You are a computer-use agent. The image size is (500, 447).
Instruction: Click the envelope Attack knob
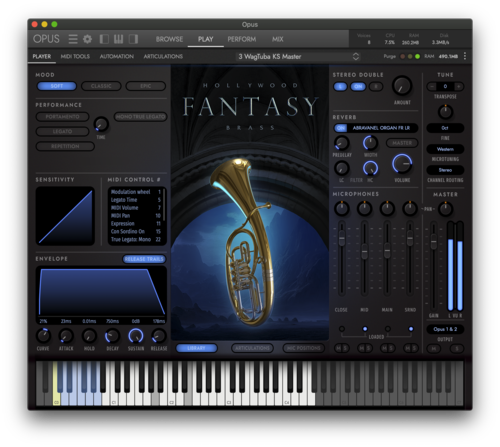click(x=66, y=336)
